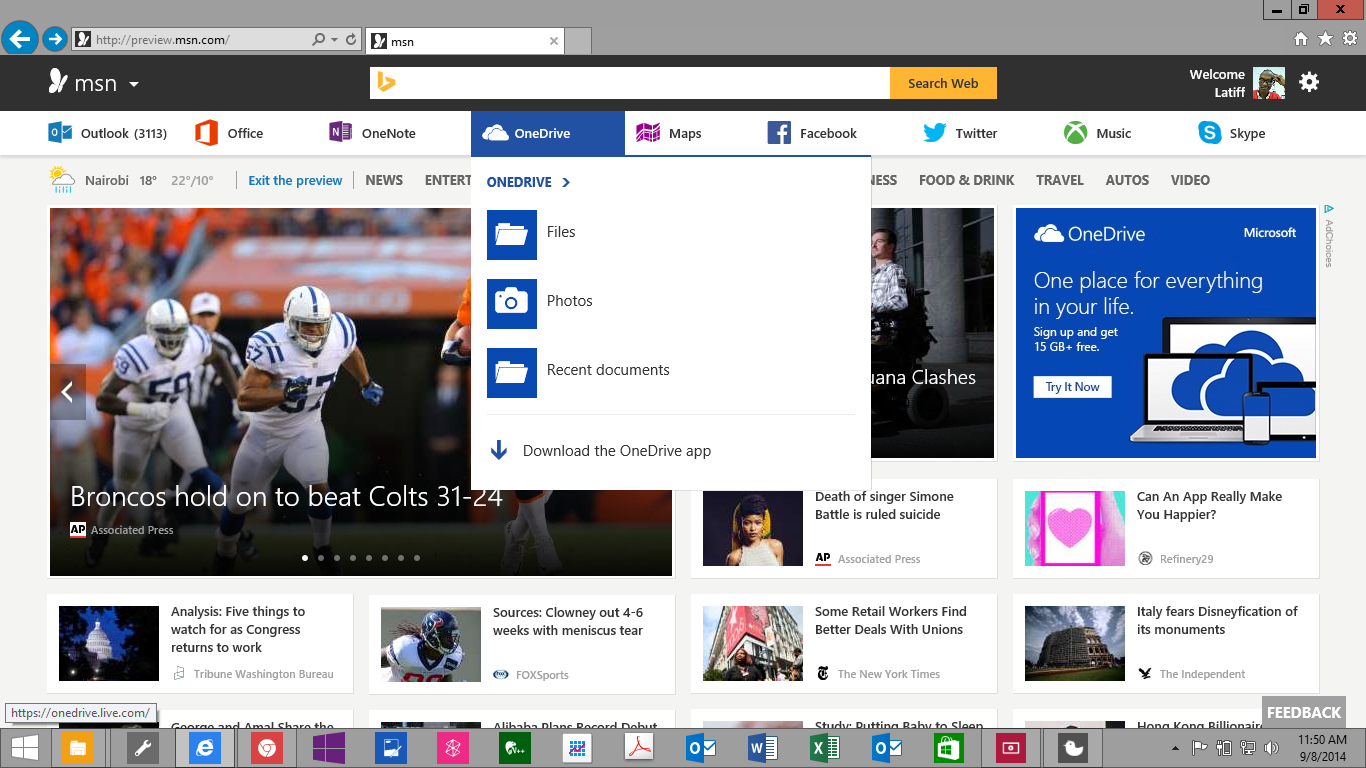The height and width of the screenshot is (768, 1366).
Task: Go back with the browser back arrow
Action: click(19, 39)
